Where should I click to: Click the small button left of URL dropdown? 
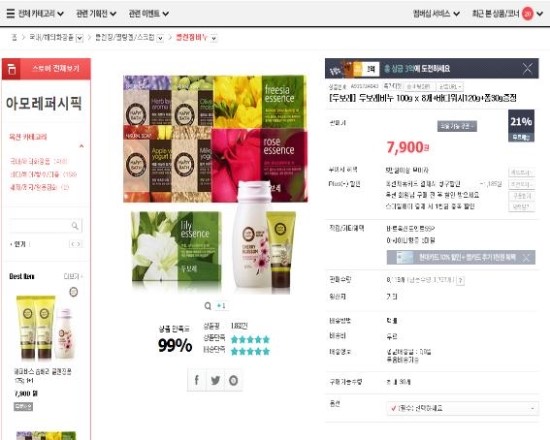[x=420, y=86]
